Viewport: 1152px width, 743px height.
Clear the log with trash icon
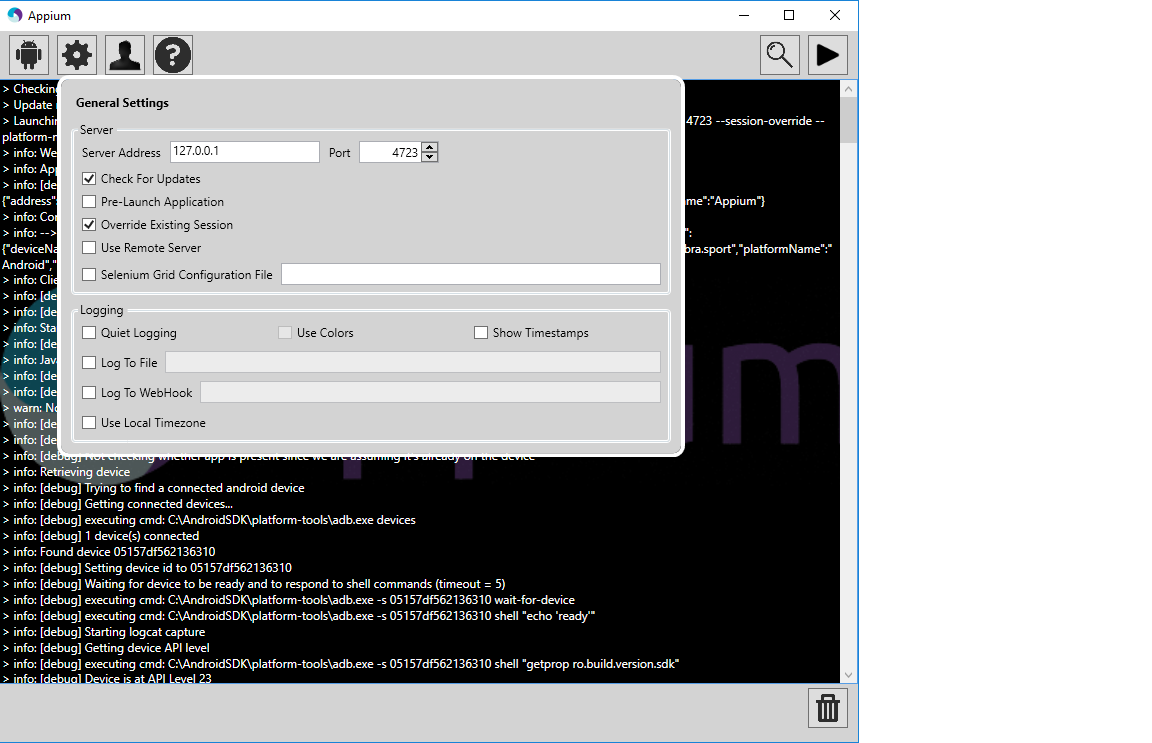point(828,708)
